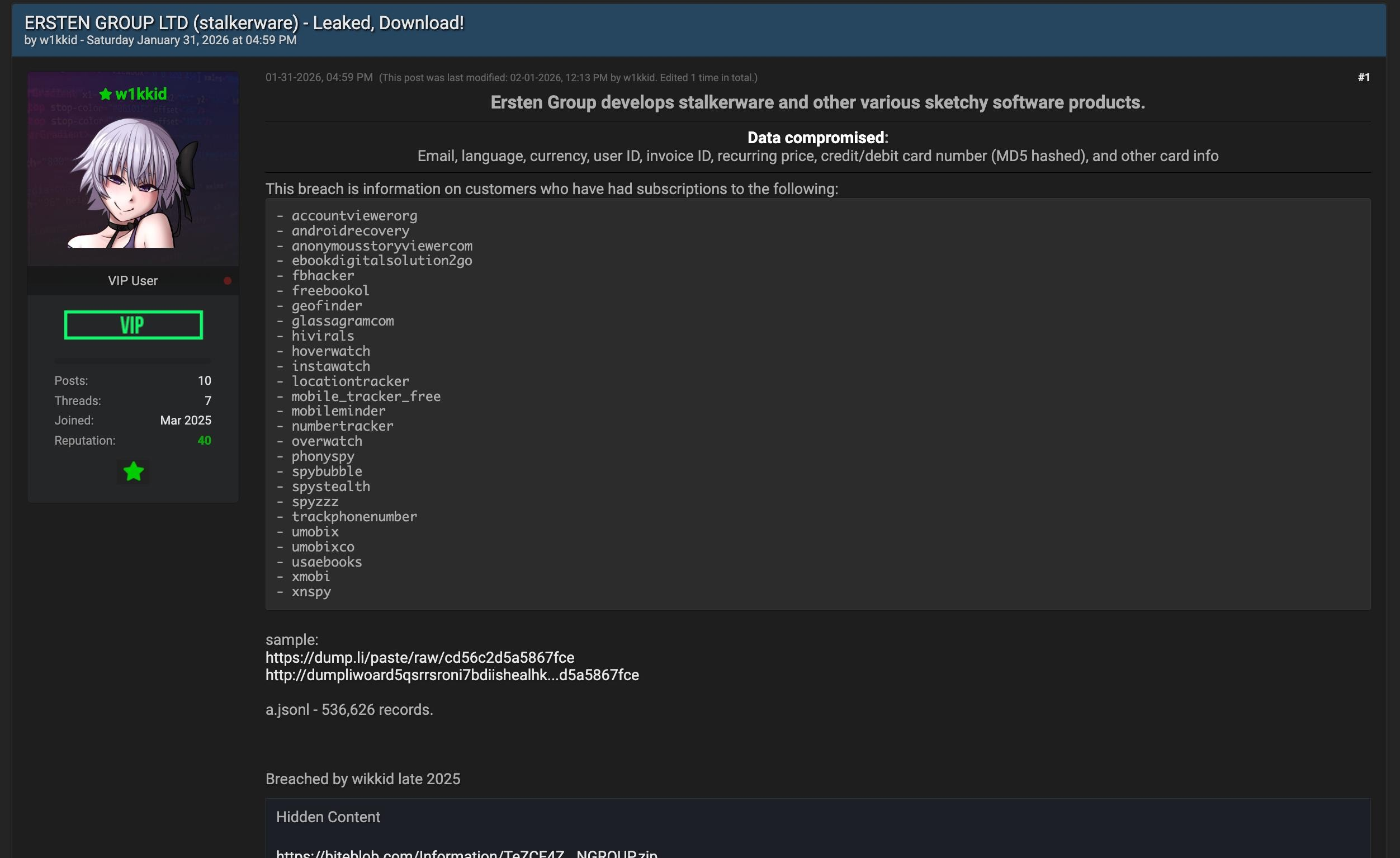Image resolution: width=1400 pixels, height=858 pixels.
Task: Open the reputation value 40
Action: [204, 441]
